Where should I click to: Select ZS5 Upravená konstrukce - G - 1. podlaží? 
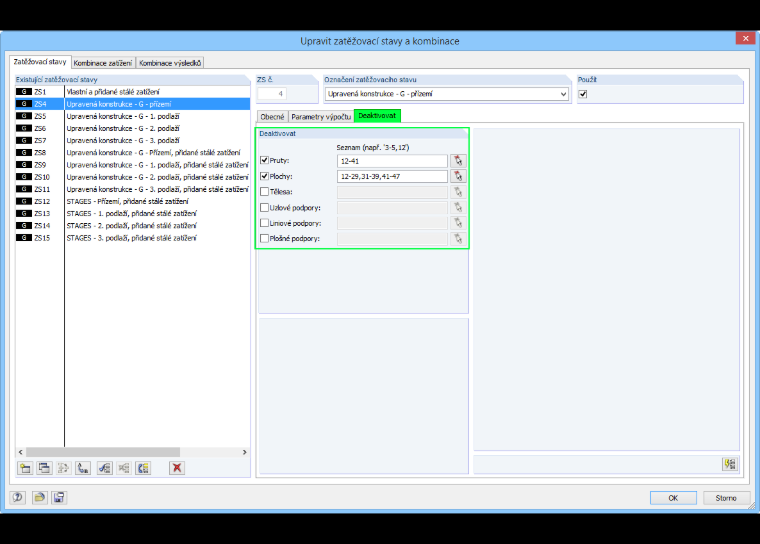click(133, 116)
